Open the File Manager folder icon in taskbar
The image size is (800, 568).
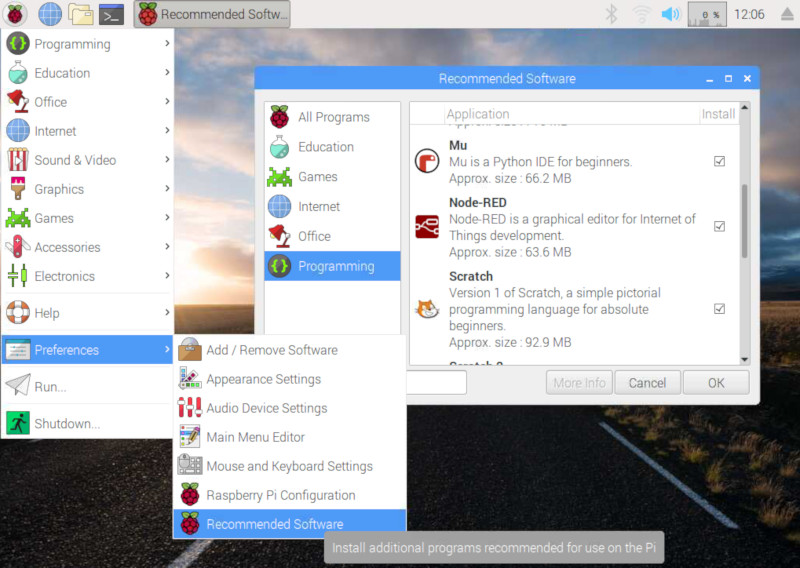pos(81,14)
